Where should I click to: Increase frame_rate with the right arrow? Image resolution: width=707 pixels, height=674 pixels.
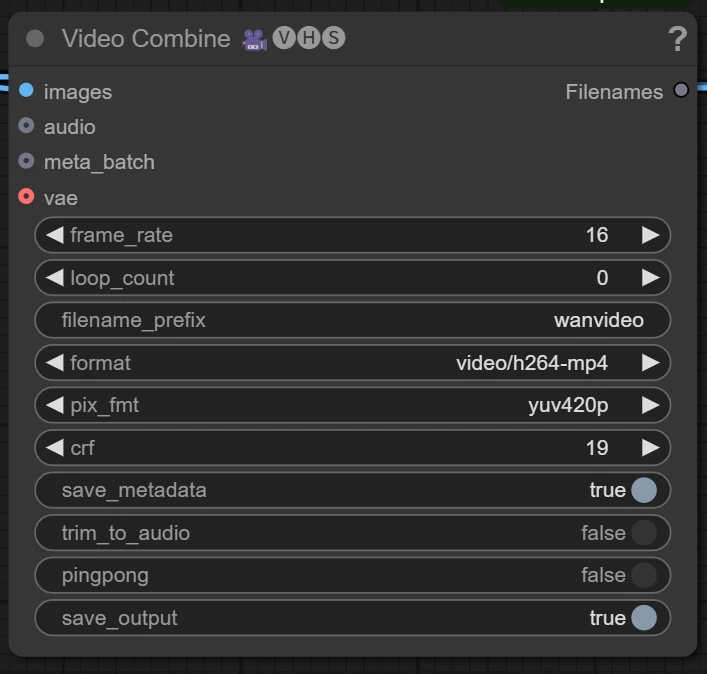(651, 235)
